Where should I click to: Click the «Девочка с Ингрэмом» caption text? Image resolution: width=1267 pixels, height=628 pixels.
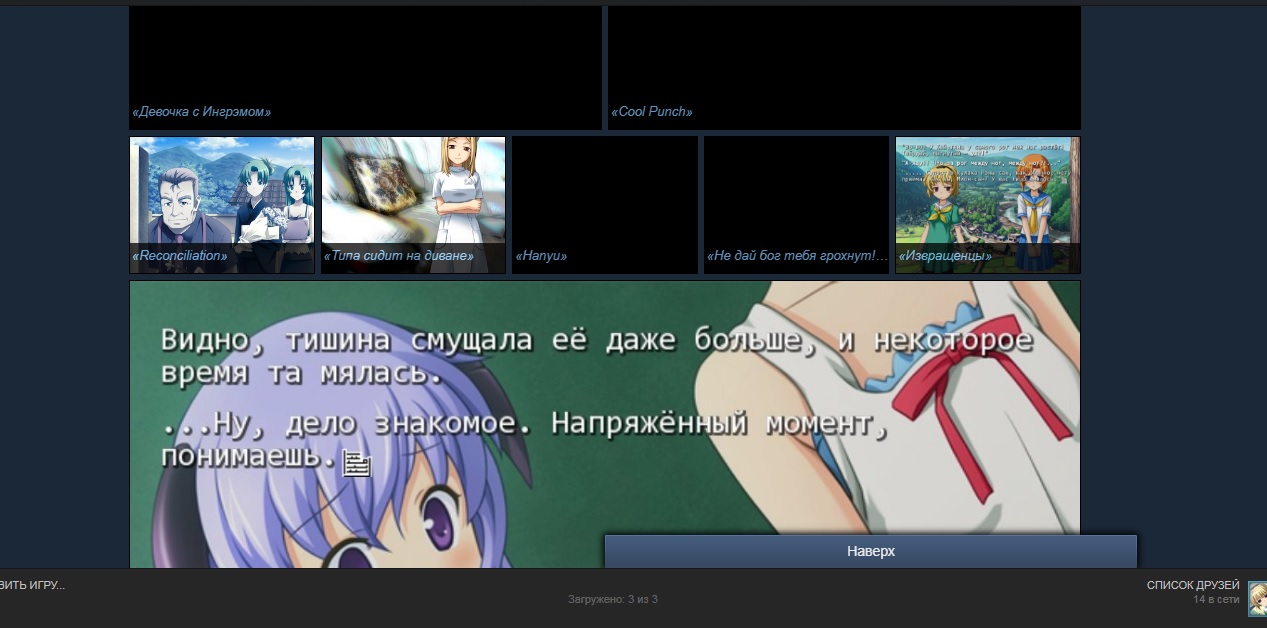(201, 112)
